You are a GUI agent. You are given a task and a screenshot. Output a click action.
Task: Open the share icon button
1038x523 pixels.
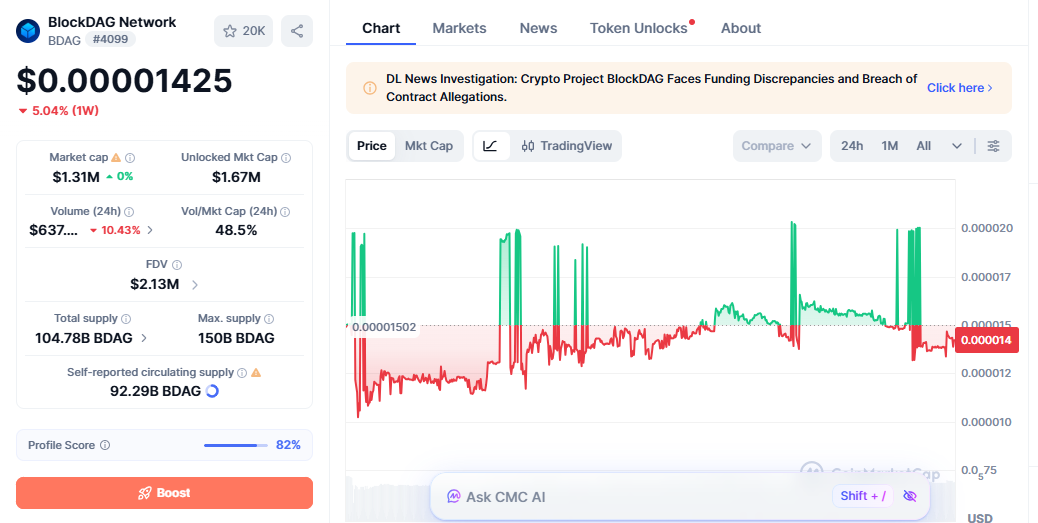297,31
